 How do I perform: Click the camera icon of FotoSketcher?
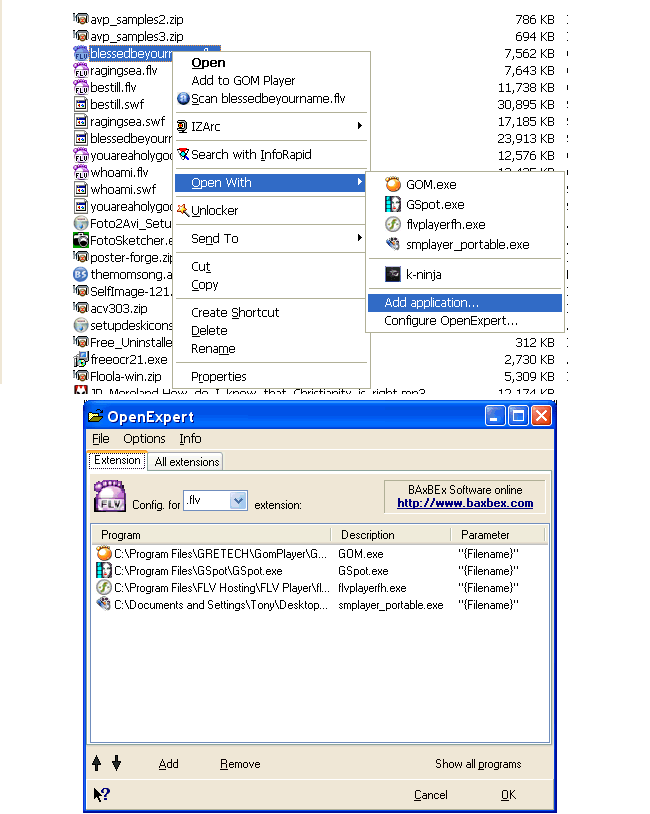tap(81, 240)
